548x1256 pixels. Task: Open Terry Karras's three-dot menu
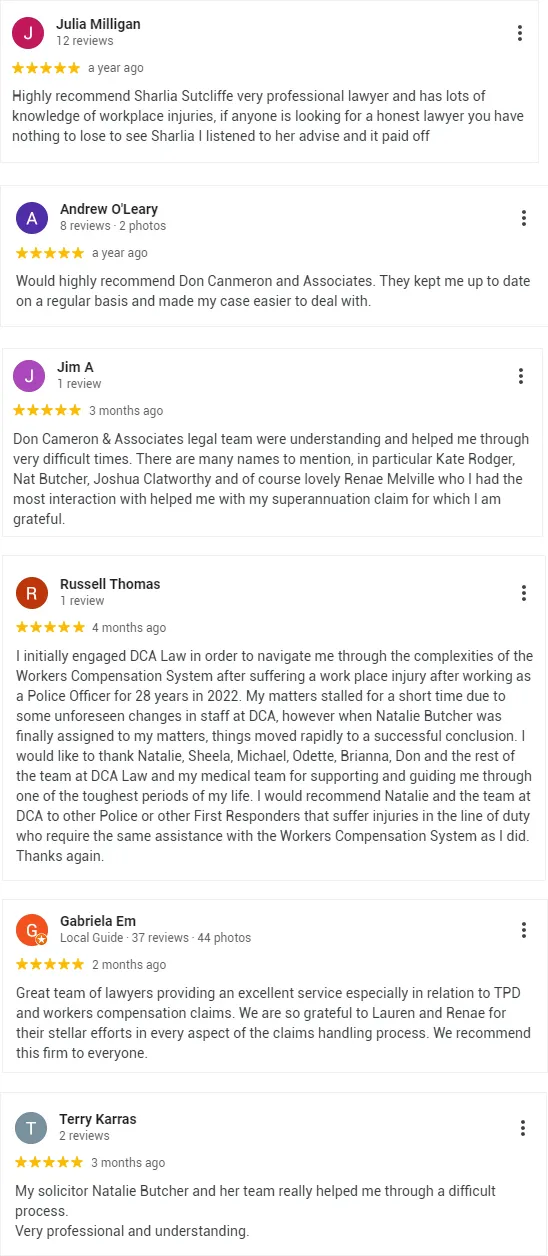[x=523, y=1128]
